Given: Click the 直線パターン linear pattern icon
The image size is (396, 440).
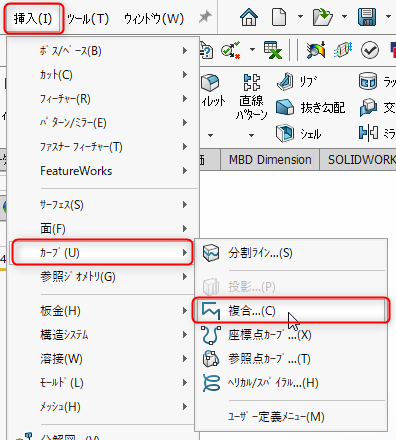Looking at the screenshot, I should click(252, 83).
